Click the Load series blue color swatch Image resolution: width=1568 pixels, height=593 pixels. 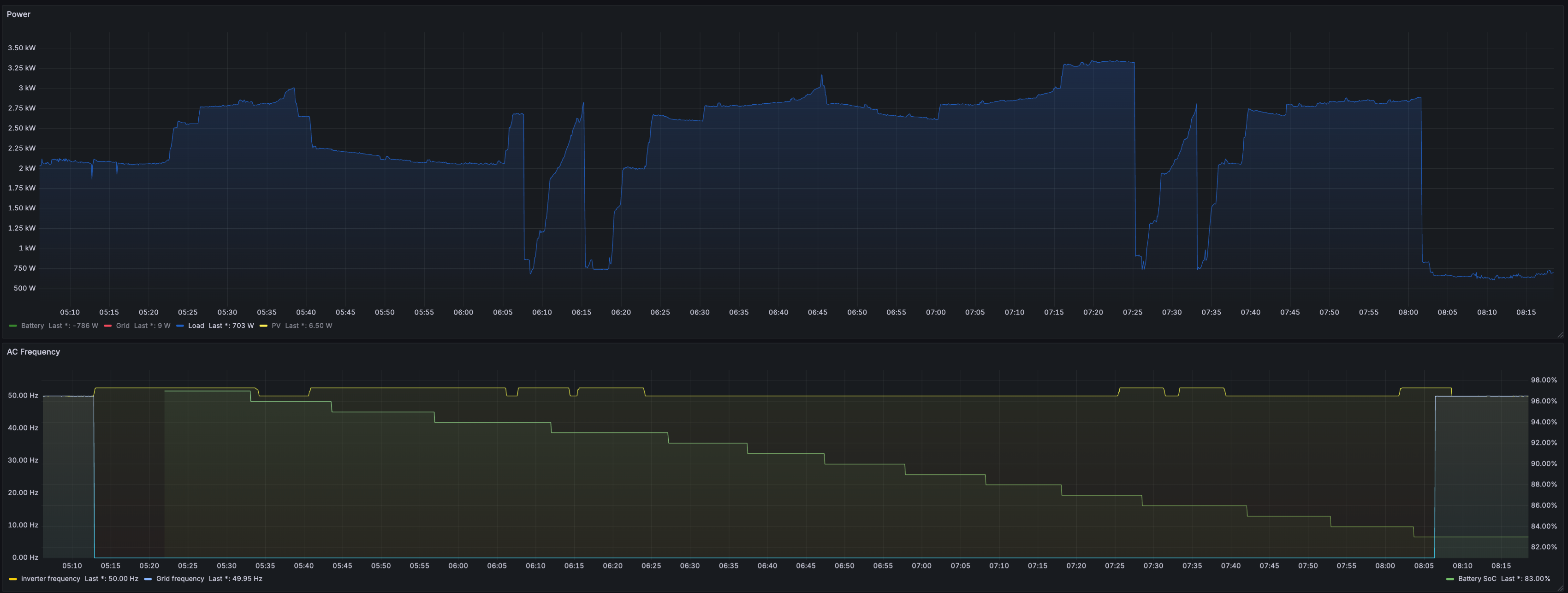[x=179, y=326]
